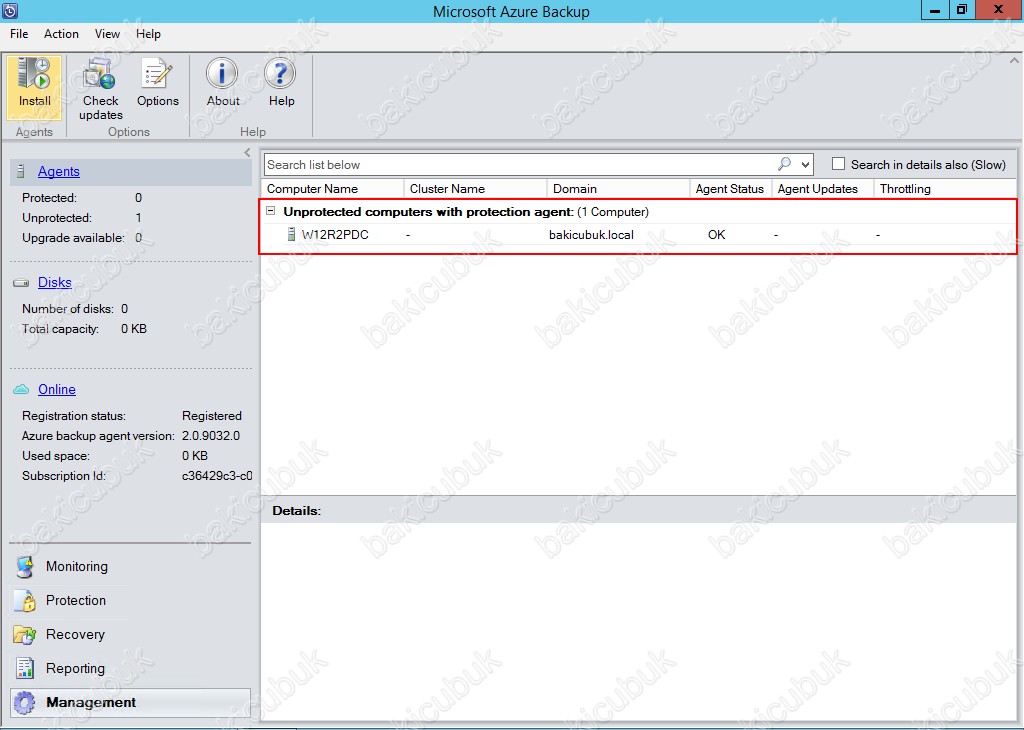Click the Unprotected count label

pos(57,217)
